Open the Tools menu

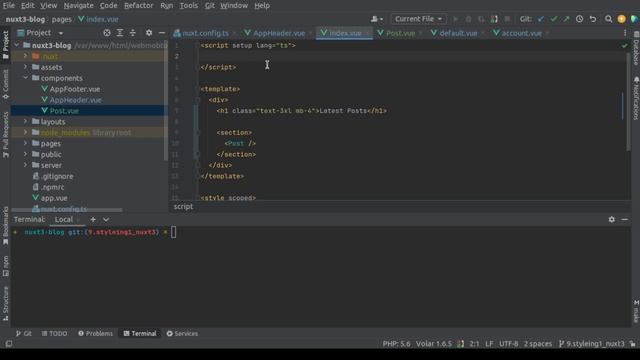[x=189, y=6]
